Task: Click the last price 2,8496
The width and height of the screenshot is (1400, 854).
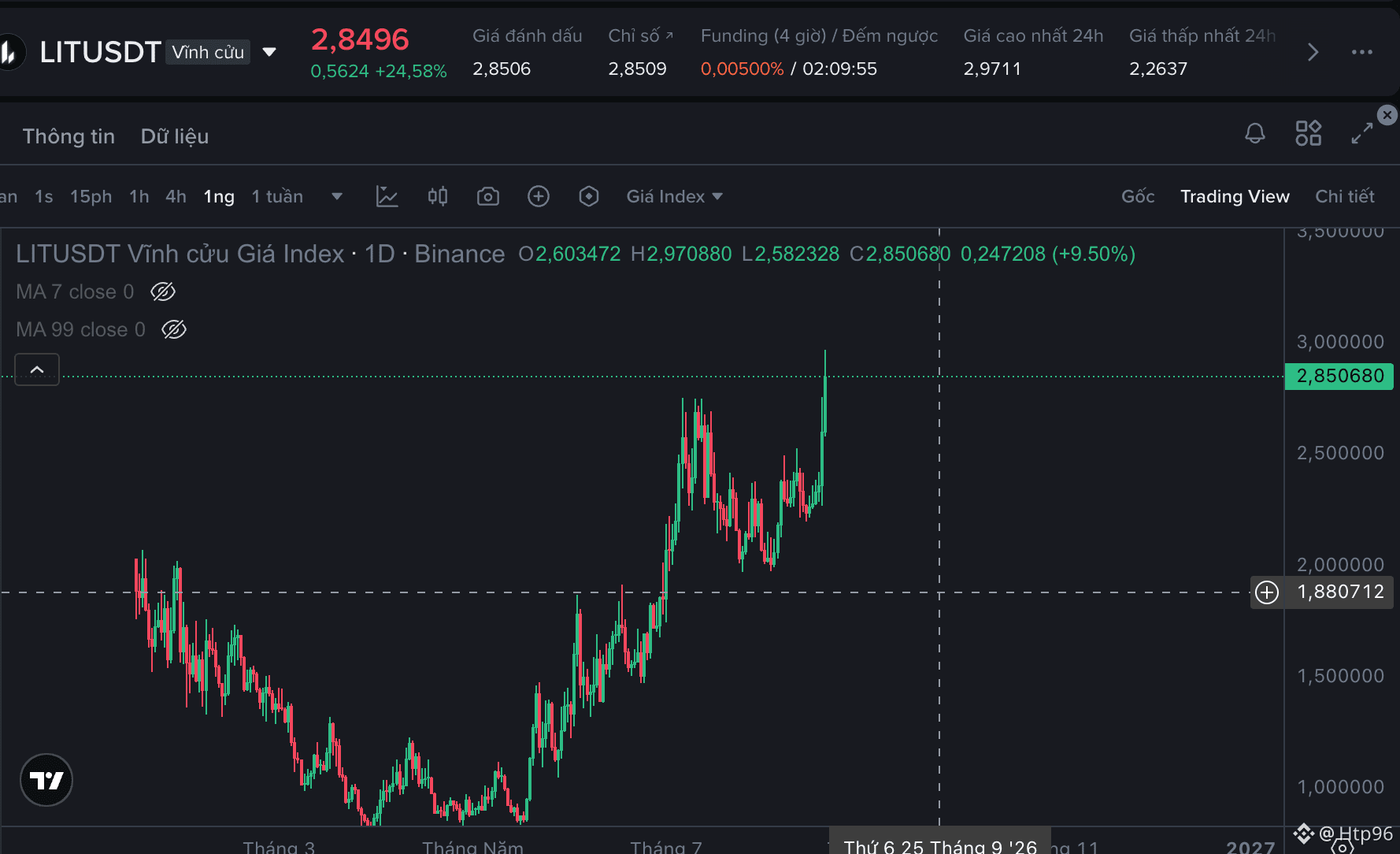Action: click(x=360, y=39)
